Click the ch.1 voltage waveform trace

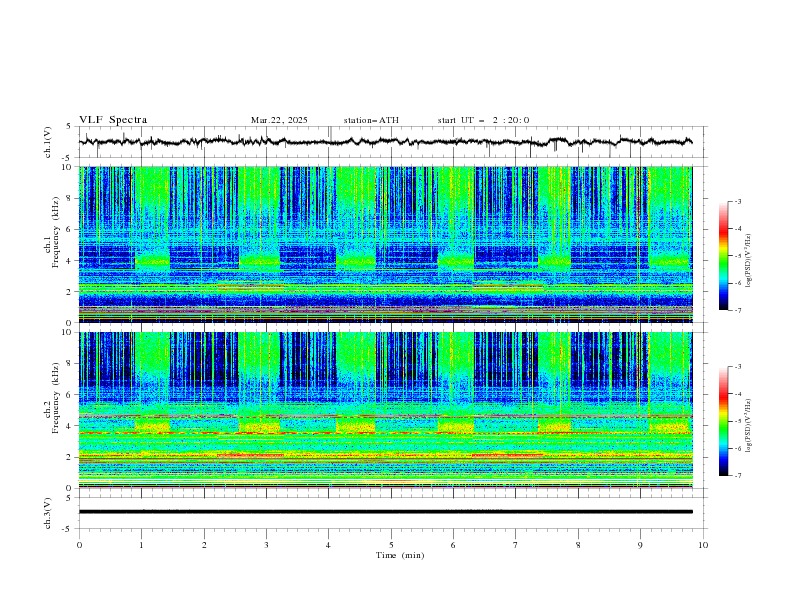coord(386,142)
